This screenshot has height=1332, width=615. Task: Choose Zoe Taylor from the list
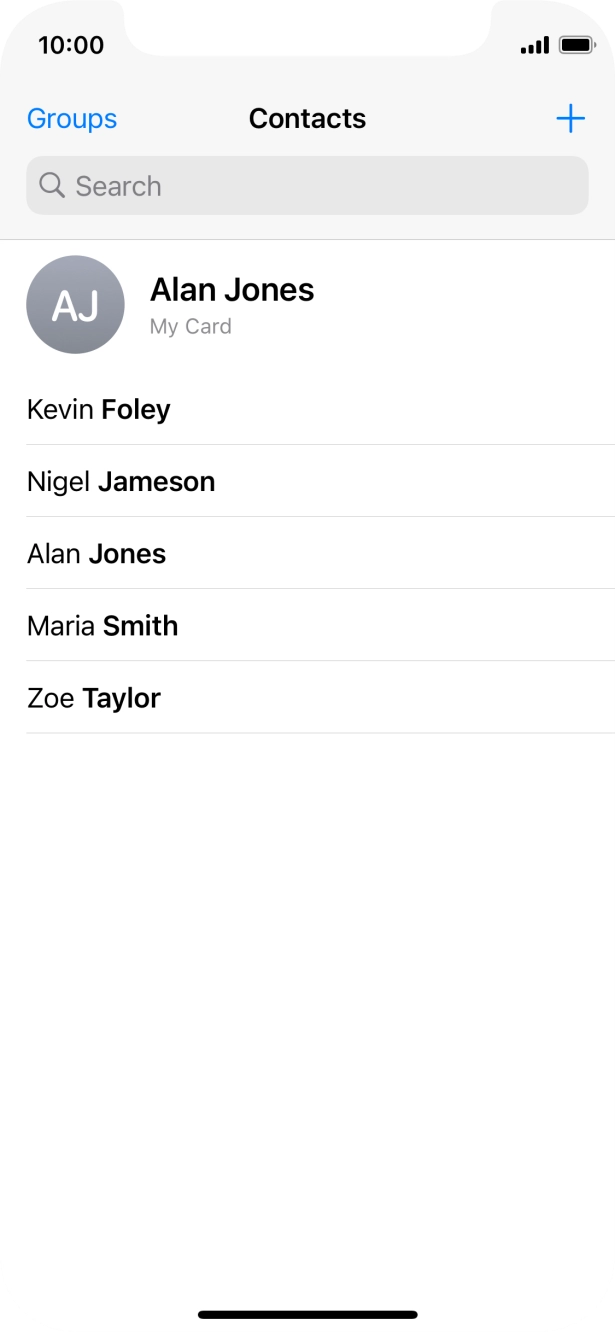(94, 697)
